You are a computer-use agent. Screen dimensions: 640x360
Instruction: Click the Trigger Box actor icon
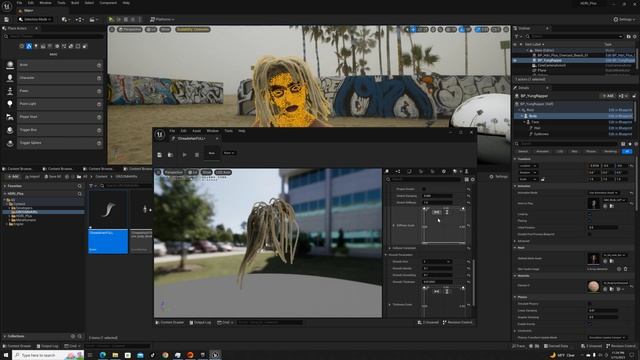coord(10,130)
